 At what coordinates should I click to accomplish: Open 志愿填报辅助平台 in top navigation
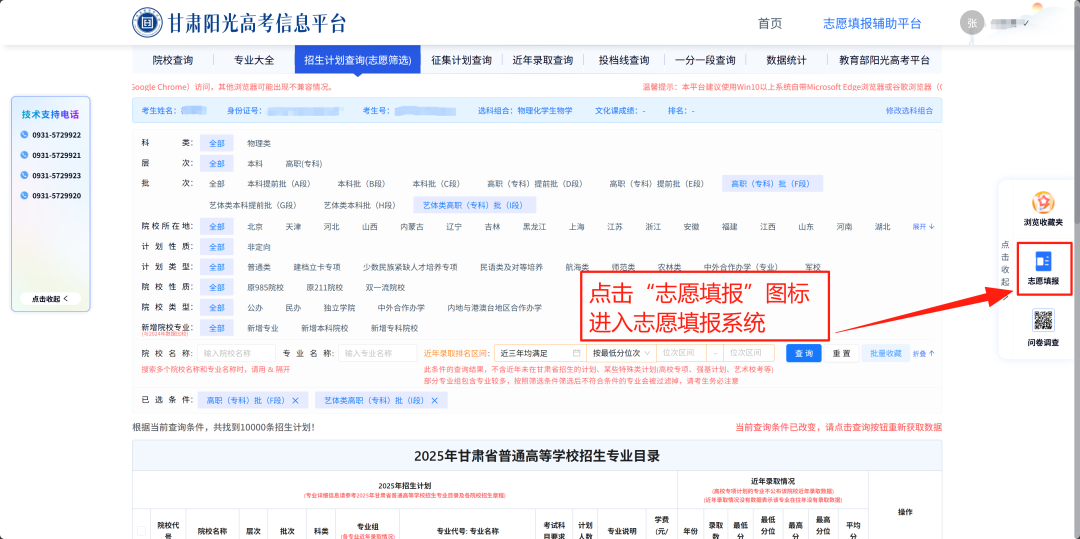pos(872,23)
